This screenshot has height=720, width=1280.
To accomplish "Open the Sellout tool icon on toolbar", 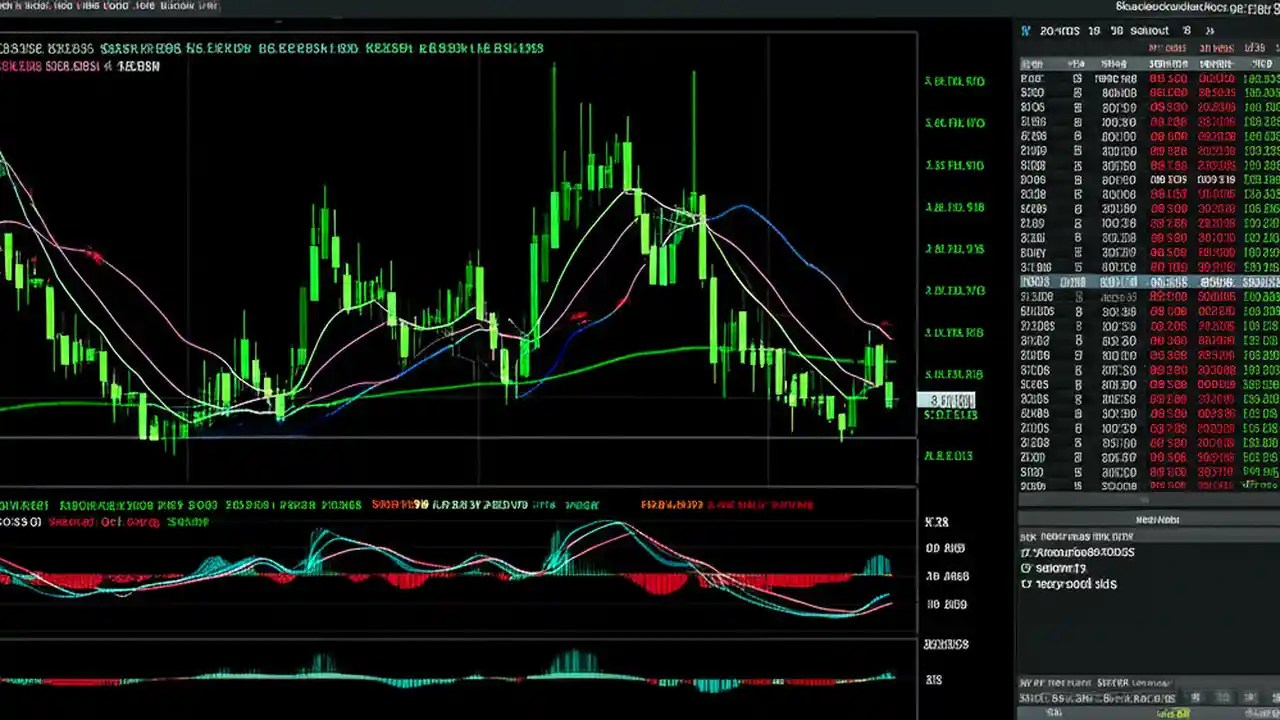I will (x=1148, y=31).
